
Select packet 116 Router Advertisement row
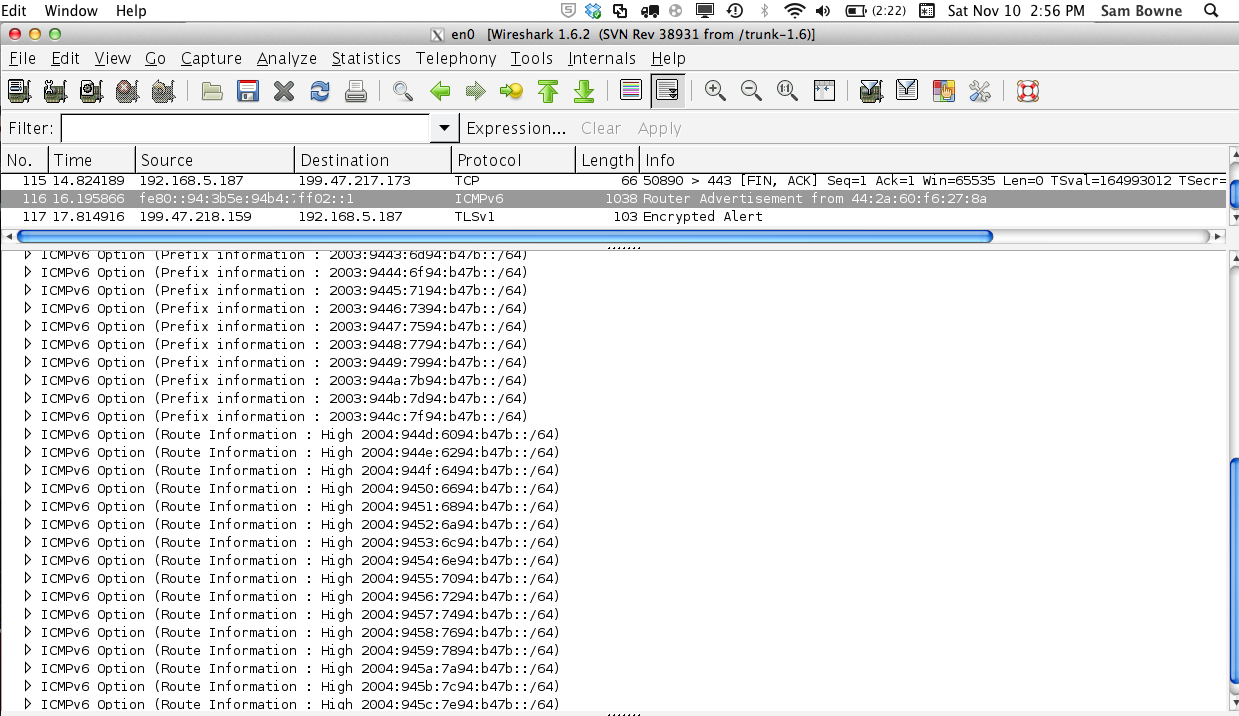(x=613, y=199)
